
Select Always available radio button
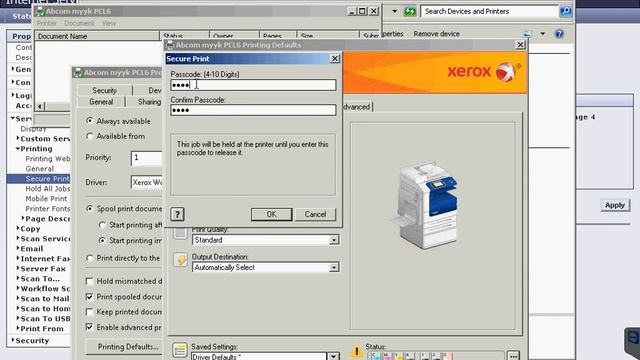89,121
